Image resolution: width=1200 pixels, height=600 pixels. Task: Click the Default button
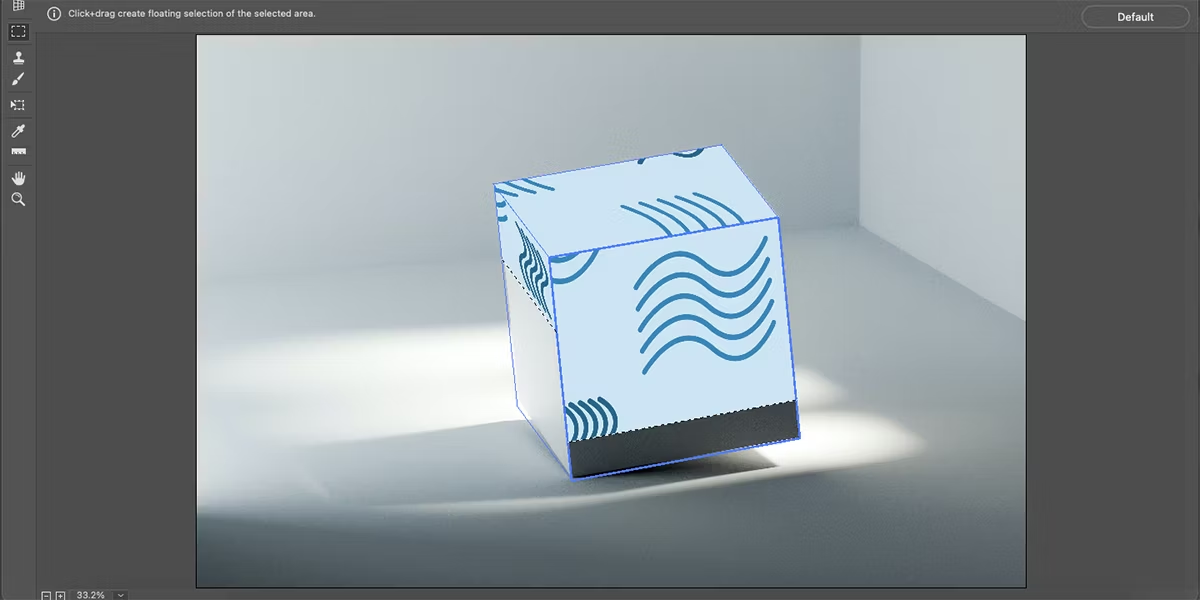(1135, 17)
